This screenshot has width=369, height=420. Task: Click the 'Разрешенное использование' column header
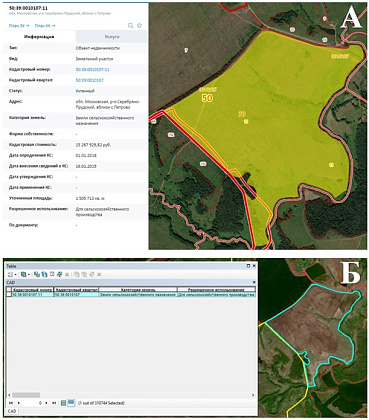[x=216, y=290]
